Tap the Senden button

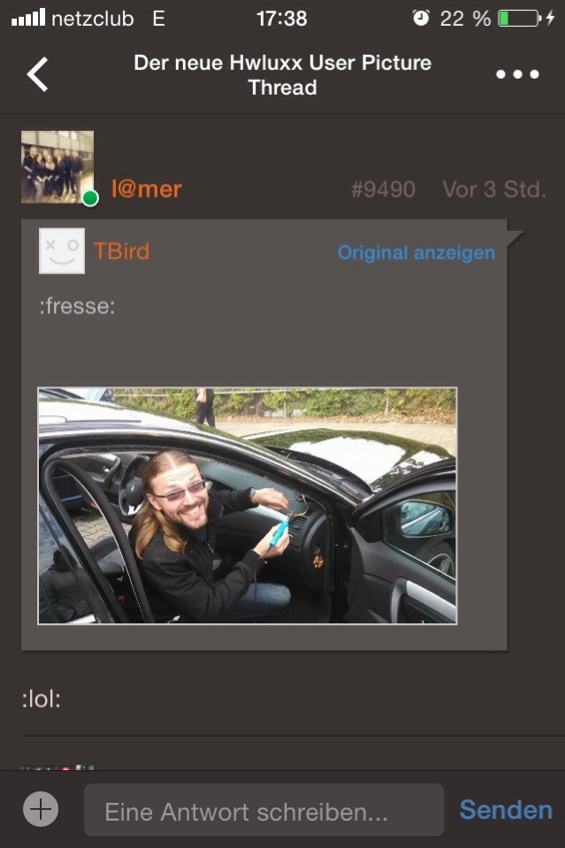[x=506, y=810]
